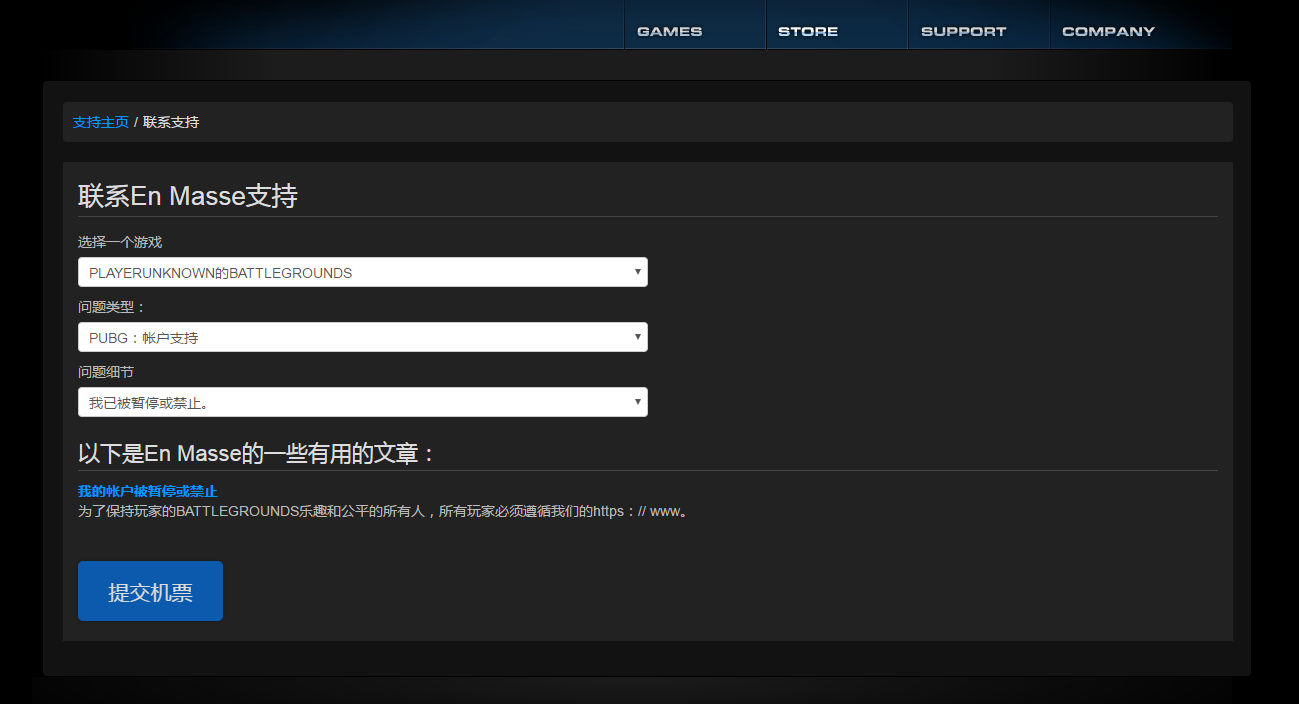Viewport: 1299px width, 704px height.
Task: Click the article description text about BATTLEGROUNDS
Action: pos(384,511)
